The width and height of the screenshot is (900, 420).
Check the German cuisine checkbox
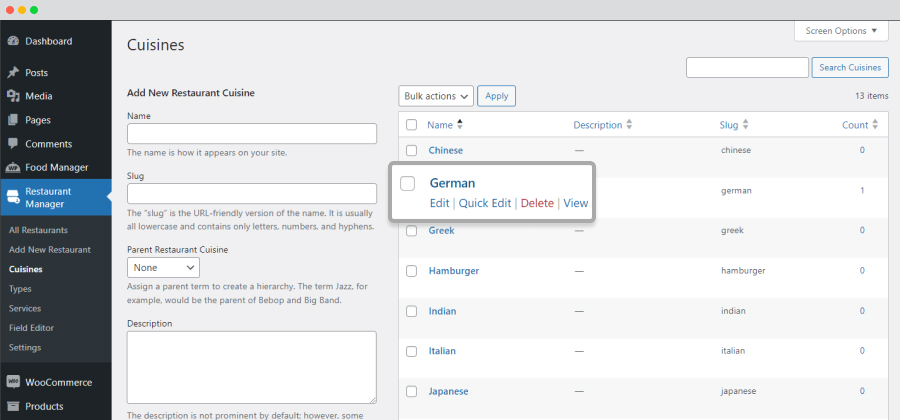(x=408, y=184)
